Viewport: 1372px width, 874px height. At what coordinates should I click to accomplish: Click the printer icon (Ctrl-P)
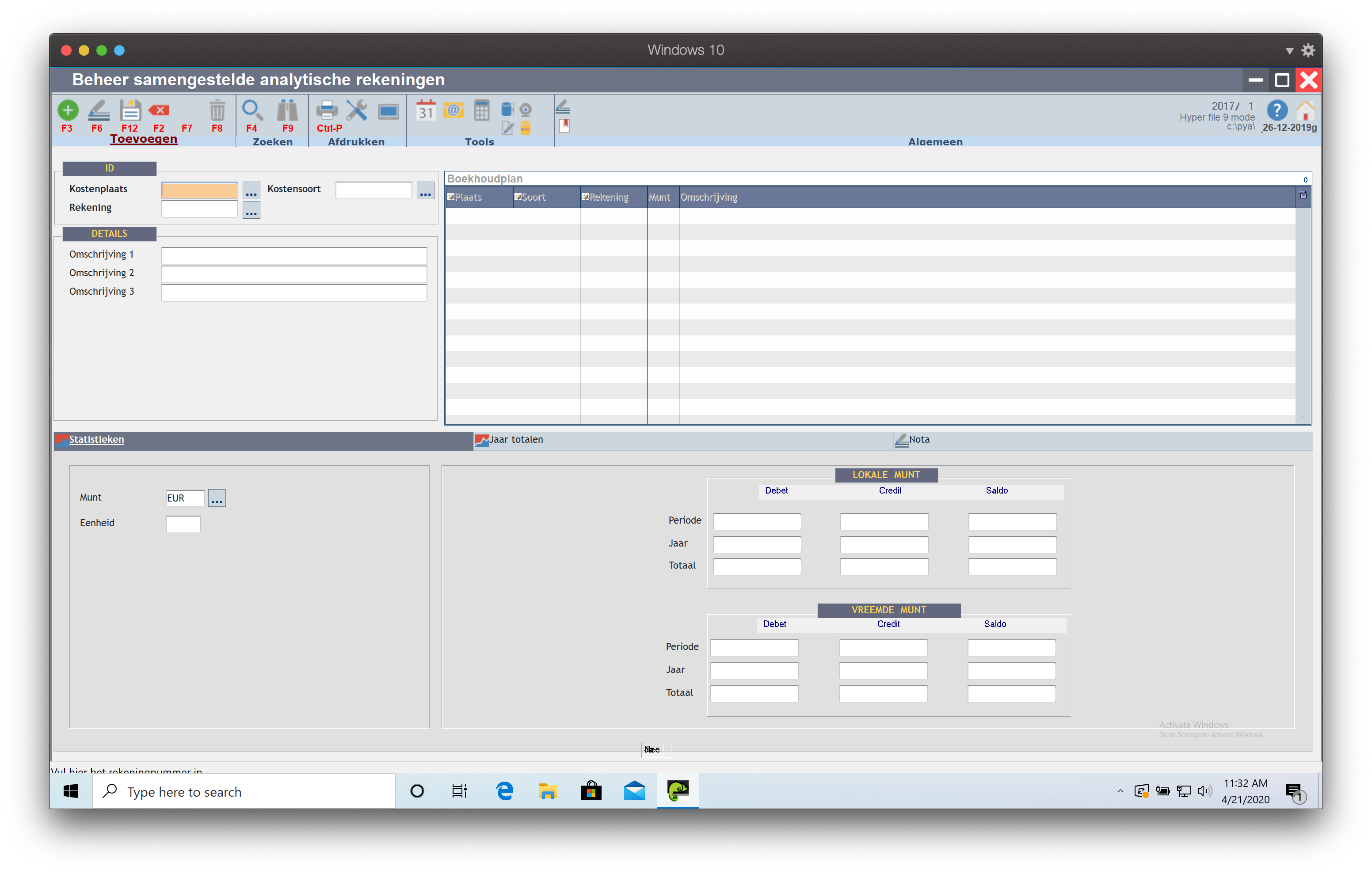[327, 110]
